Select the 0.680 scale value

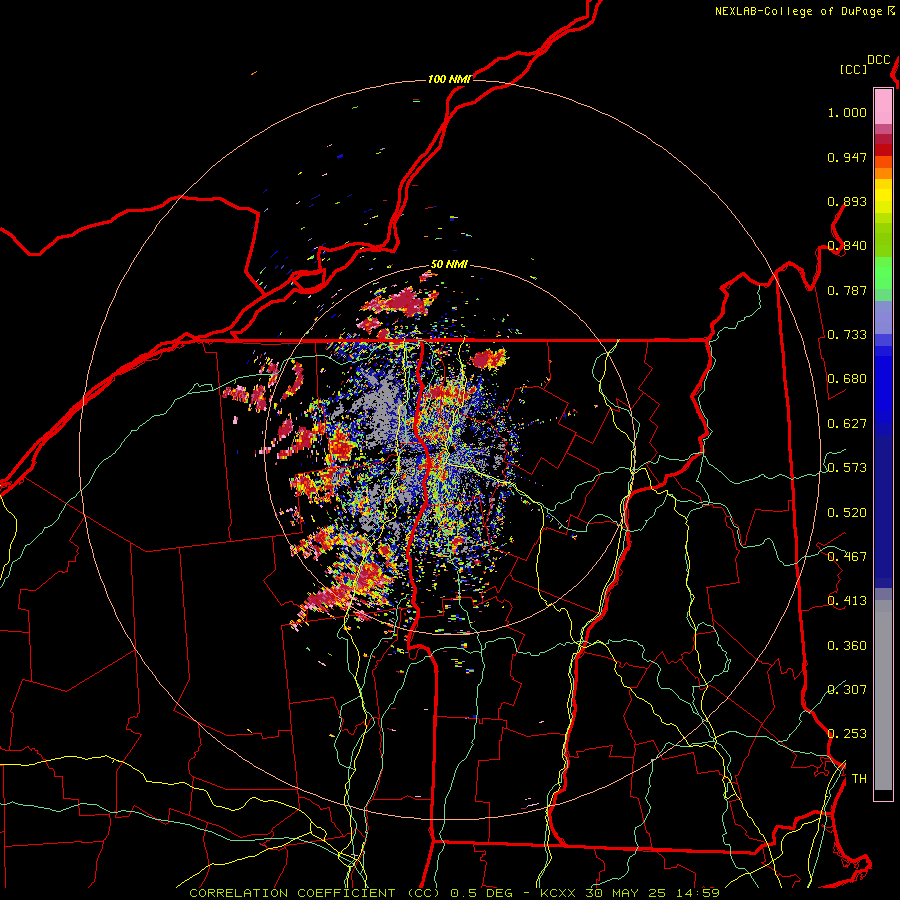tap(847, 379)
